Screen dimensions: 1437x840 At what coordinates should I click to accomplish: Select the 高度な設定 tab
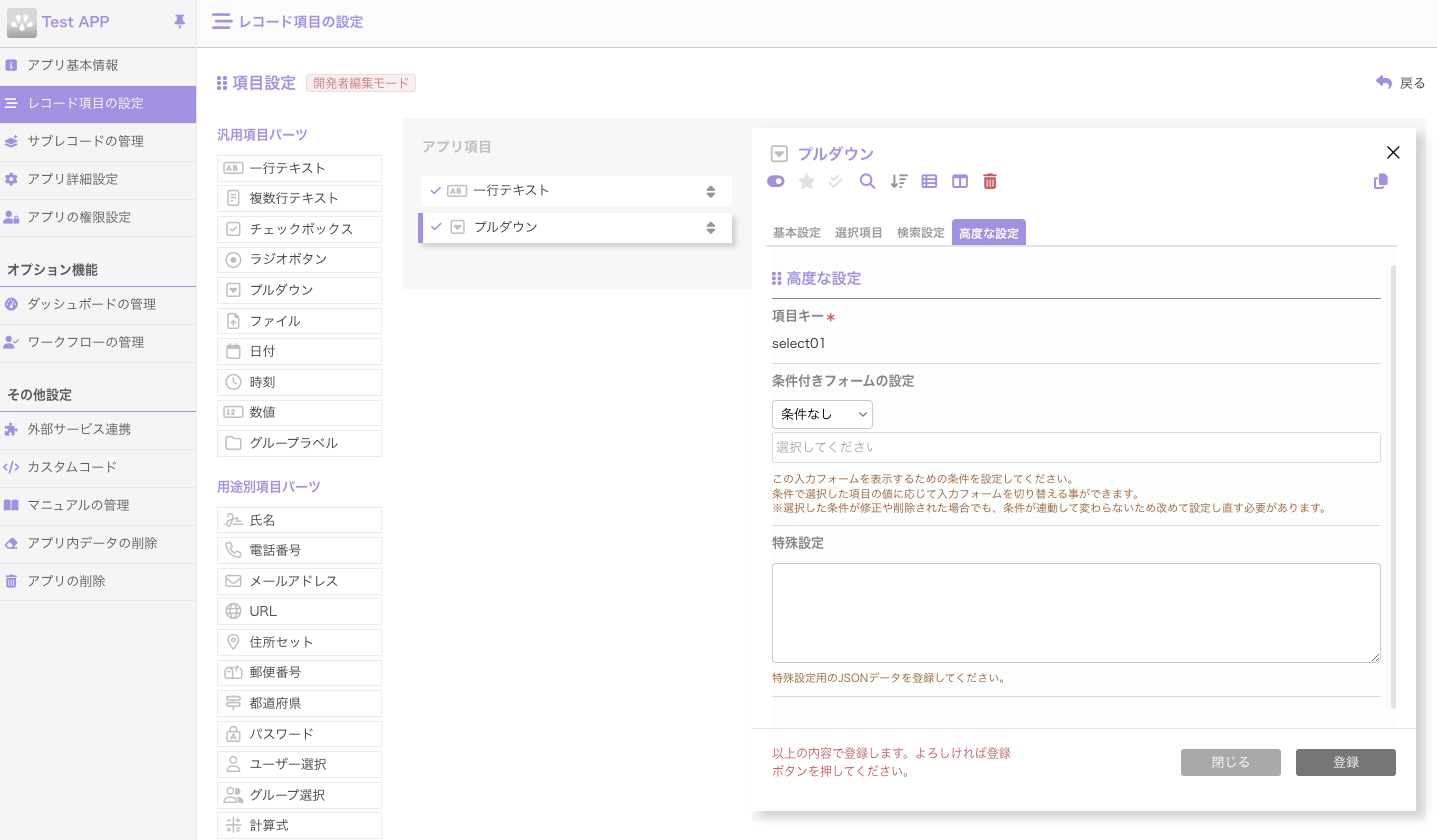point(989,233)
